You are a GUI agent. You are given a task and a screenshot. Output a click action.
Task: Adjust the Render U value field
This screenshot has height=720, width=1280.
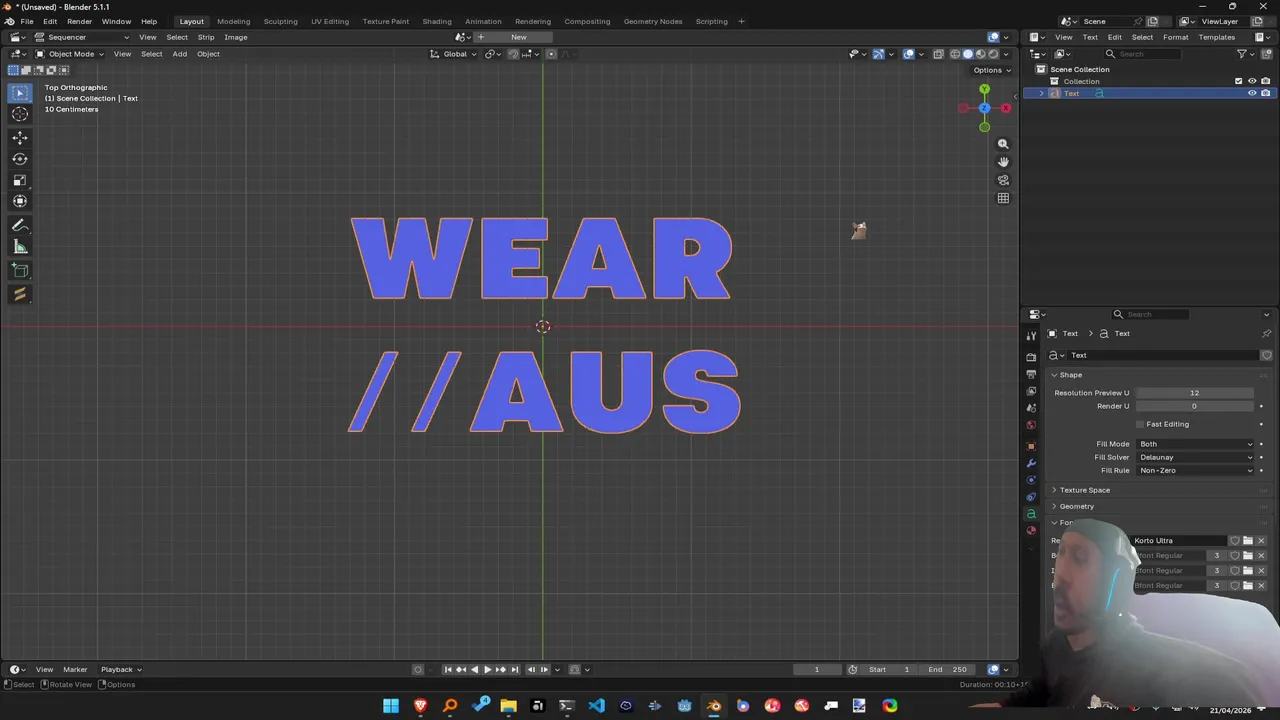1194,406
